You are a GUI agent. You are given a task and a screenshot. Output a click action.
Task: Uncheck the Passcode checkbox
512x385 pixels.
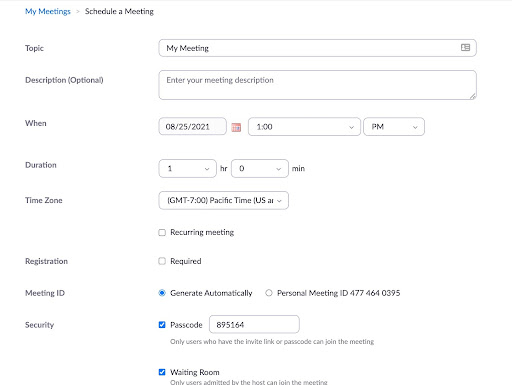(162, 325)
